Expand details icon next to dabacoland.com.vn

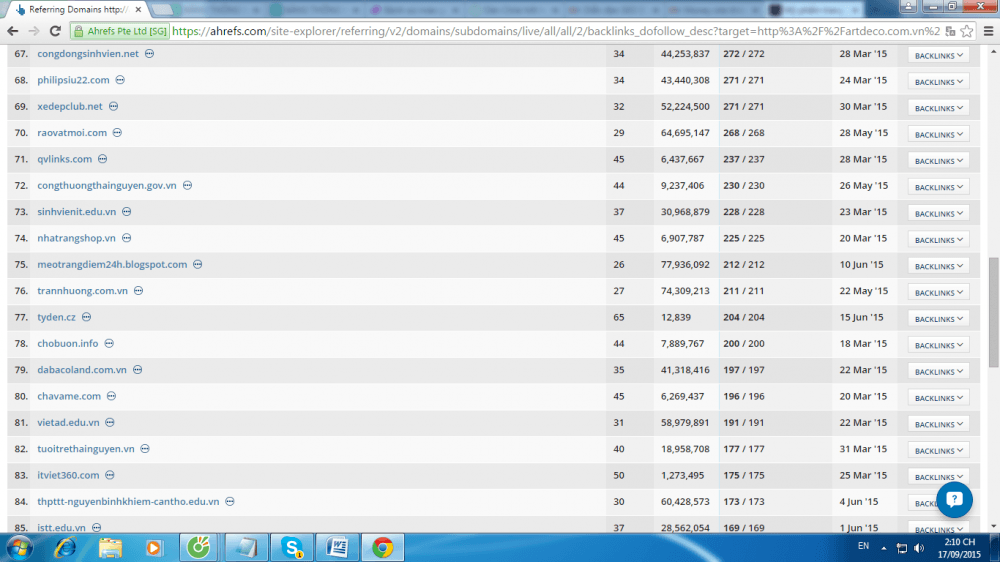click(137, 369)
